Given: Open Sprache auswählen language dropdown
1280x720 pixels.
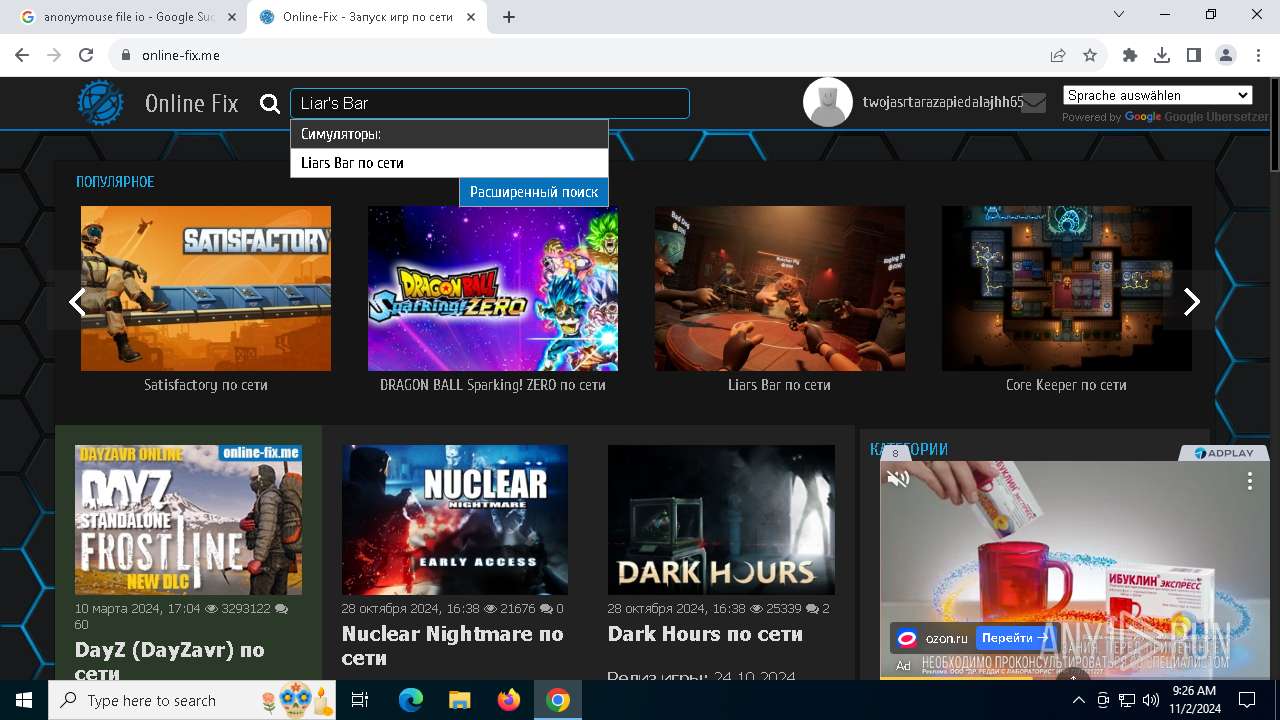Looking at the screenshot, I should (1158, 95).
